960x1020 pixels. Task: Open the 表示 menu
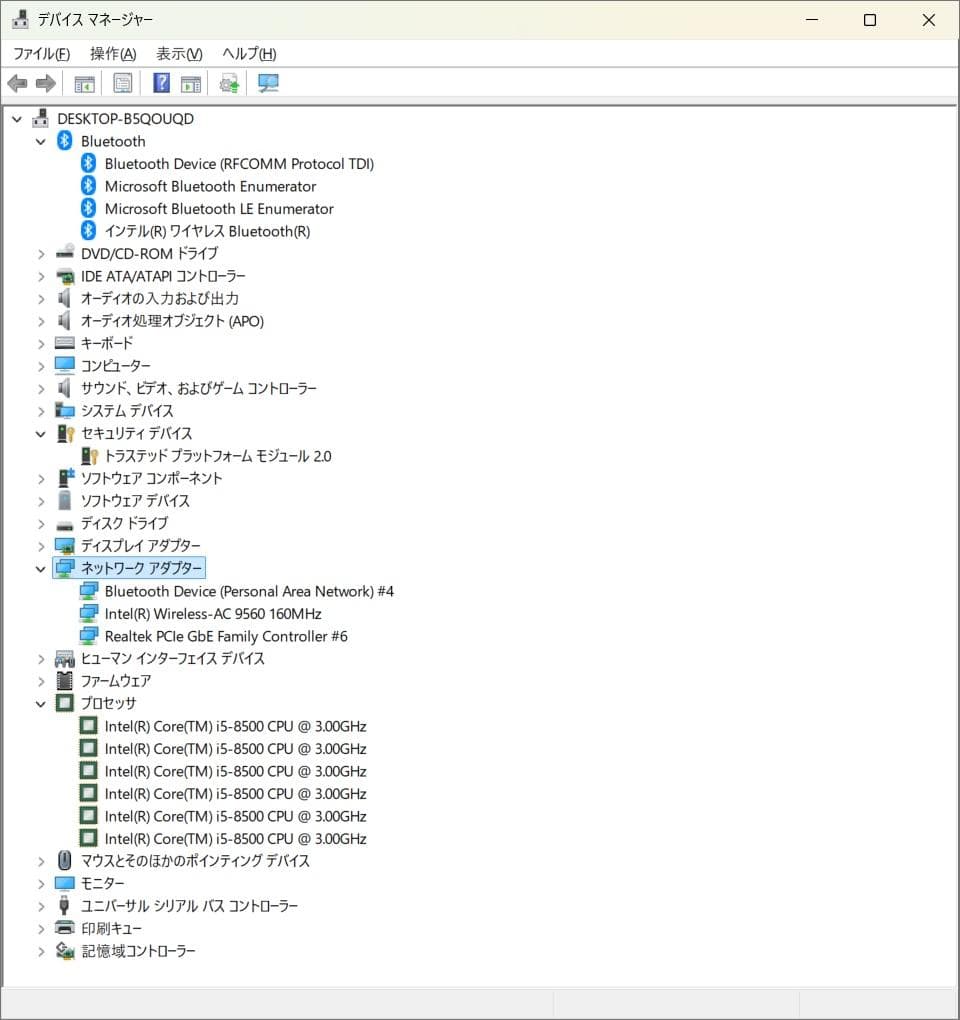click(x=177, y=54)
